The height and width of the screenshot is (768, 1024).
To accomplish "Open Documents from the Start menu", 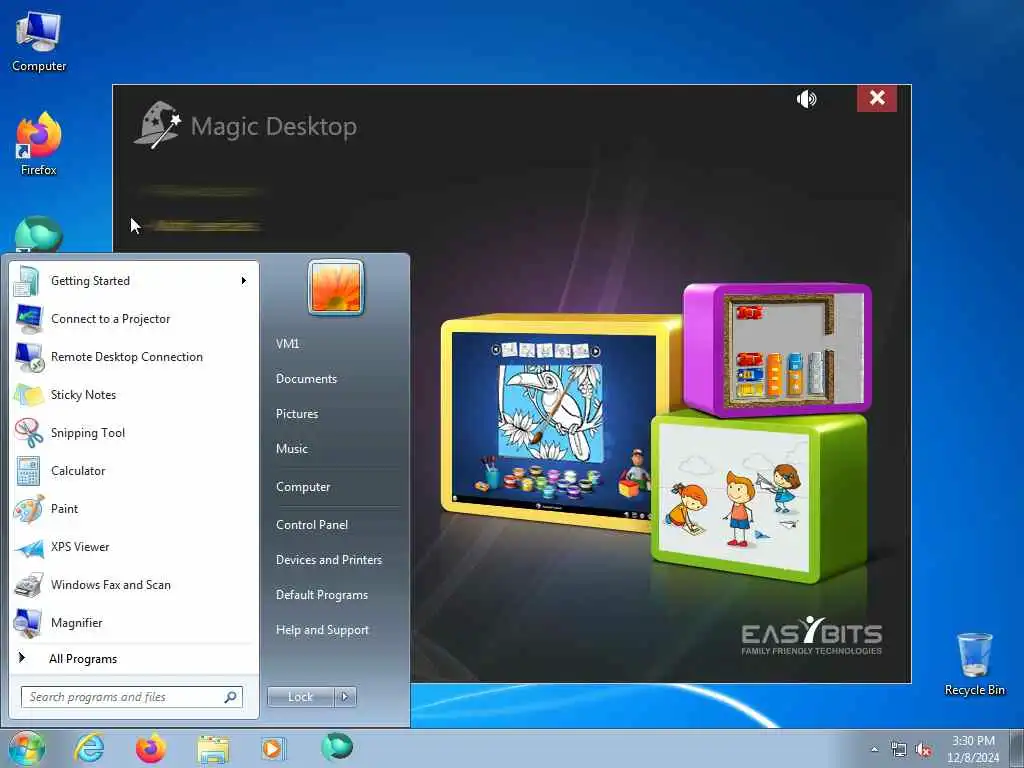I will pos(306,379).
